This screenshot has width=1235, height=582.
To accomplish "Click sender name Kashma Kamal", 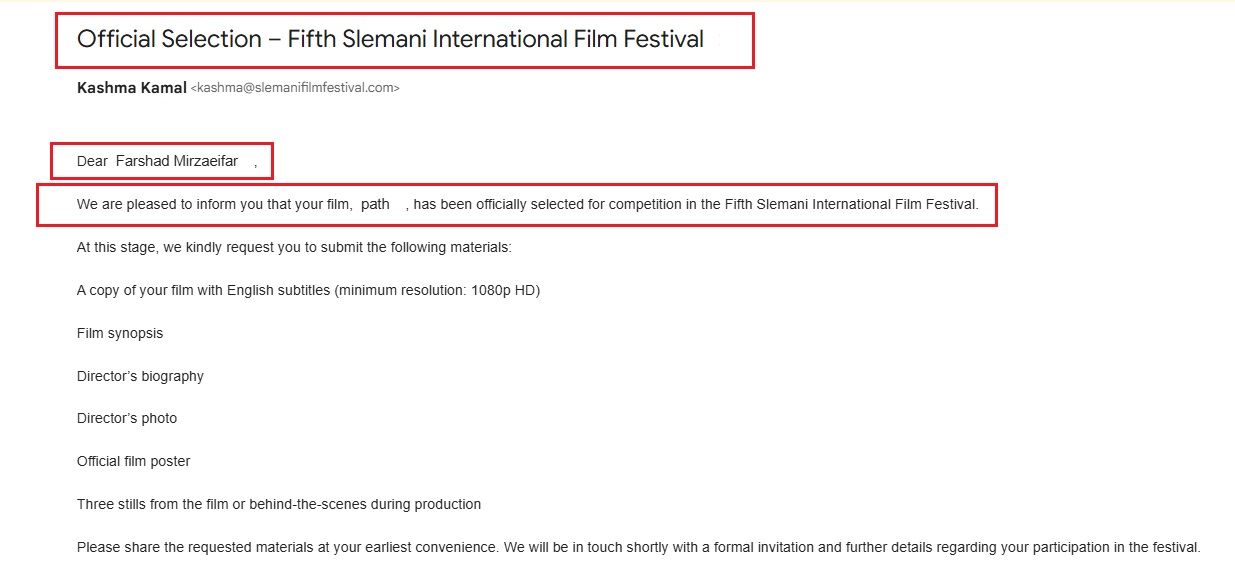I will (x=132, y=88).
